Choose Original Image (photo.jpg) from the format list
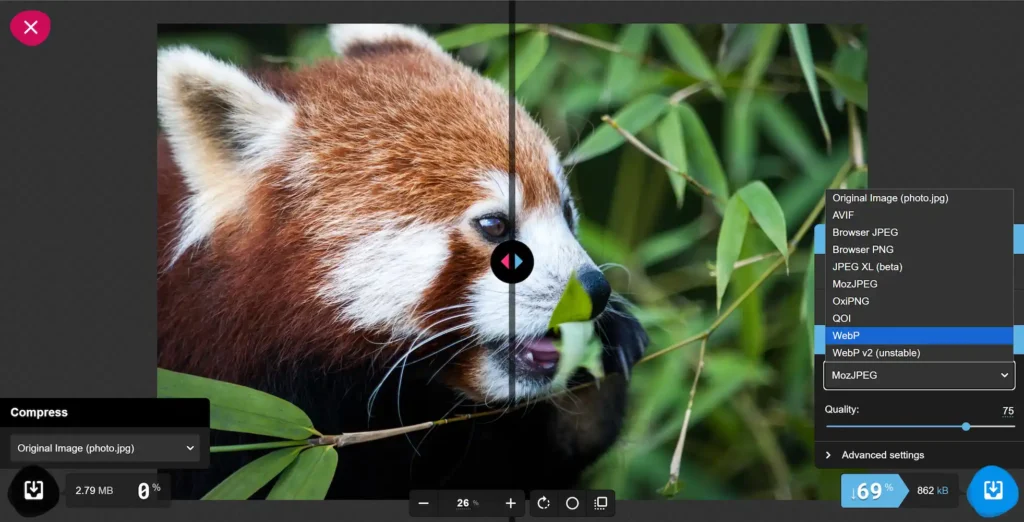 click(x=919, y=198)
